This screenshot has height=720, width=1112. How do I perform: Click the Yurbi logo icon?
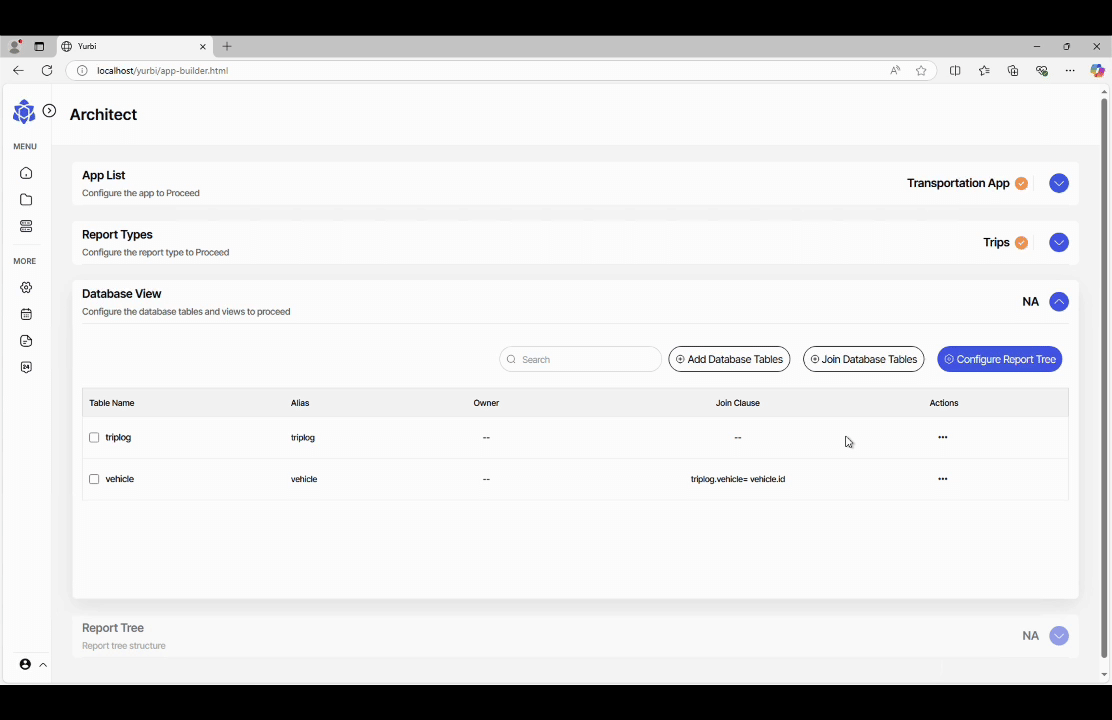click(x=23, y=112)
